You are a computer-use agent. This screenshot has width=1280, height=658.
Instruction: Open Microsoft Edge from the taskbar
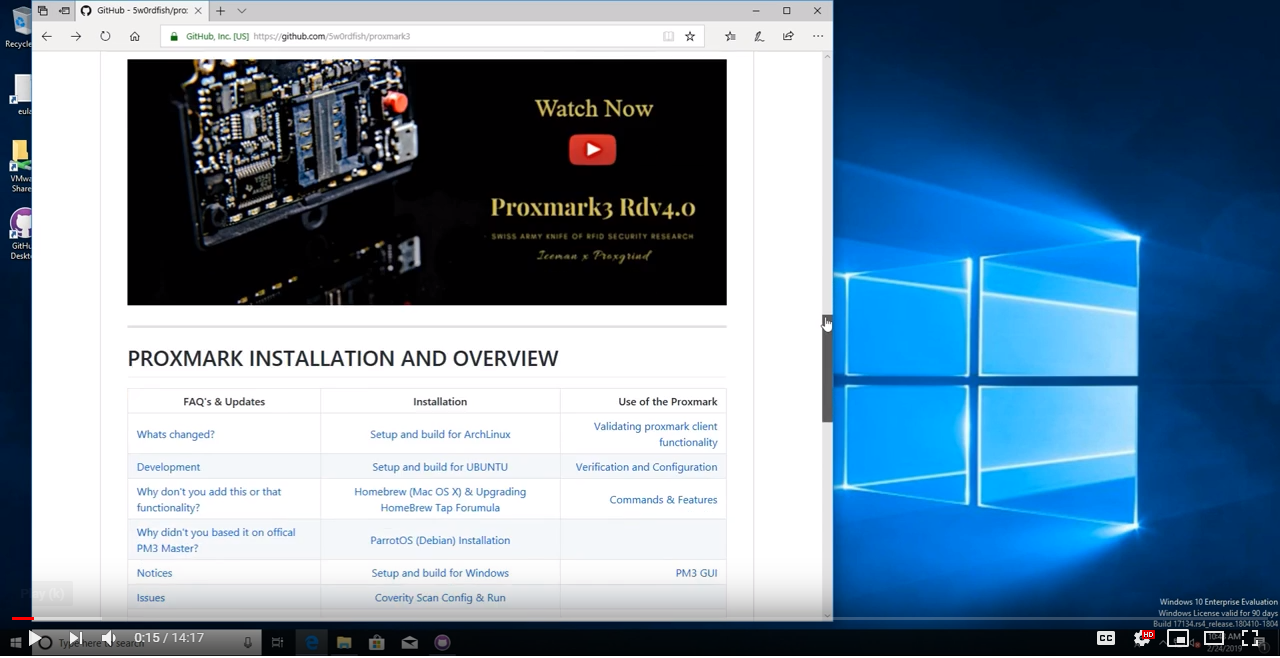pyautogui.click(x=312, y=642)
